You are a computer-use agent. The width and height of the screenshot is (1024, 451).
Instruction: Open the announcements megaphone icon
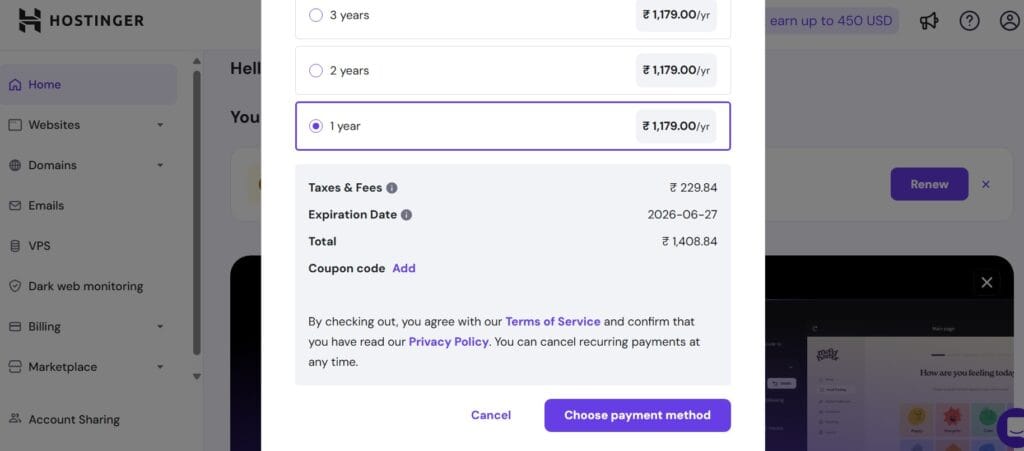(929, 21)
